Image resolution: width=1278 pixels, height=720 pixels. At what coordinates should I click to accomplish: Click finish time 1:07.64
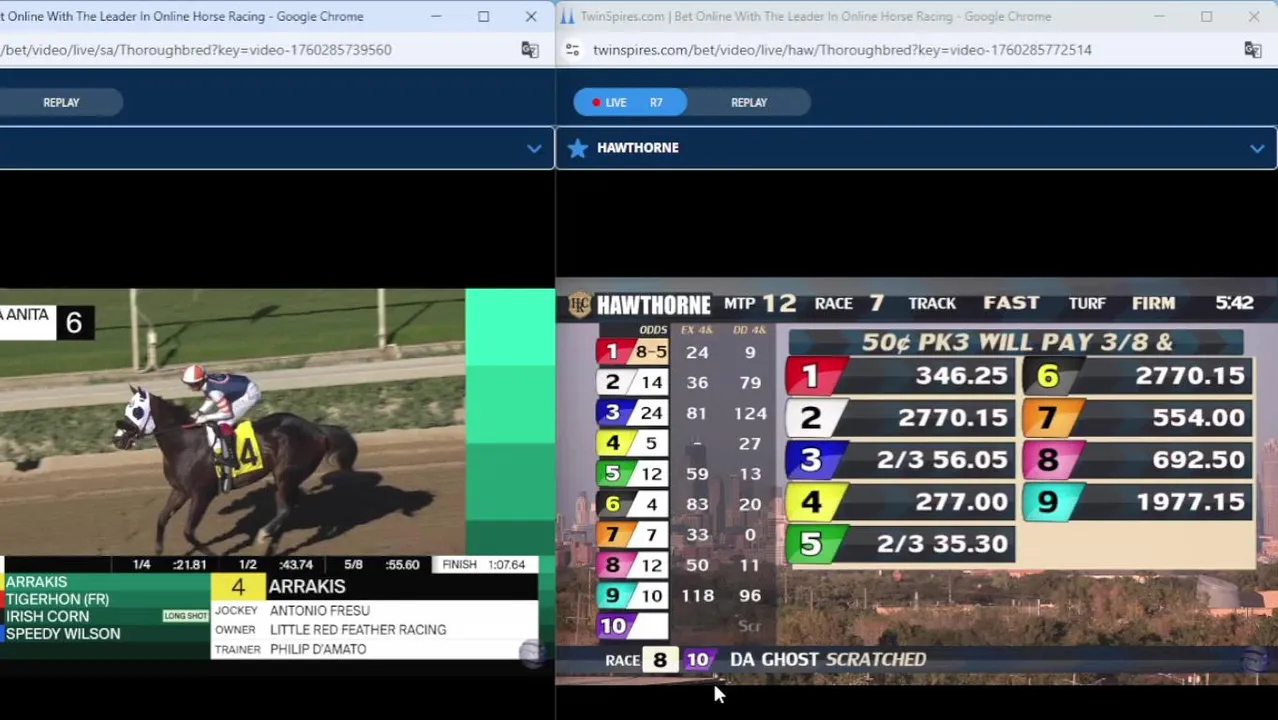[506, 565]
